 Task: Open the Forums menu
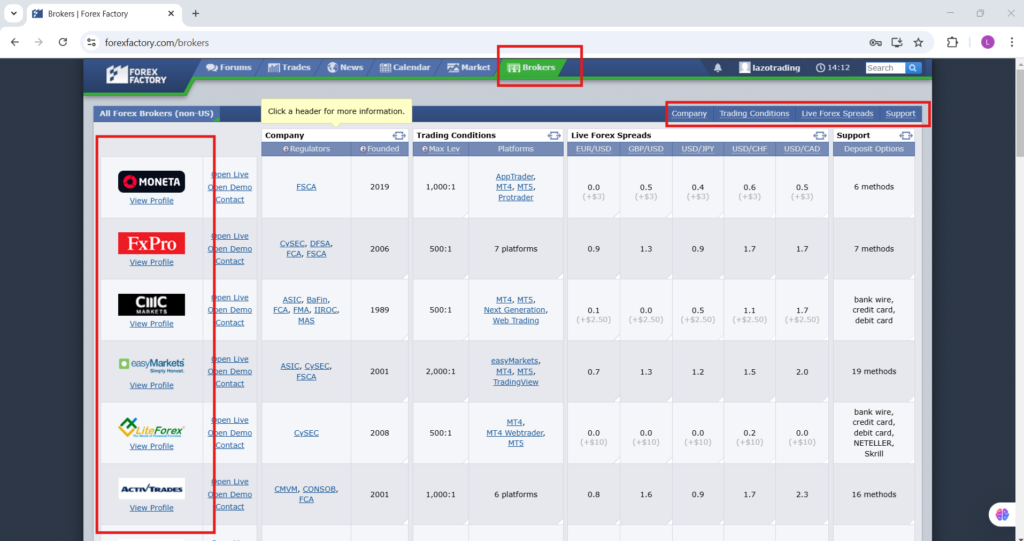click(x=229, y=67)
